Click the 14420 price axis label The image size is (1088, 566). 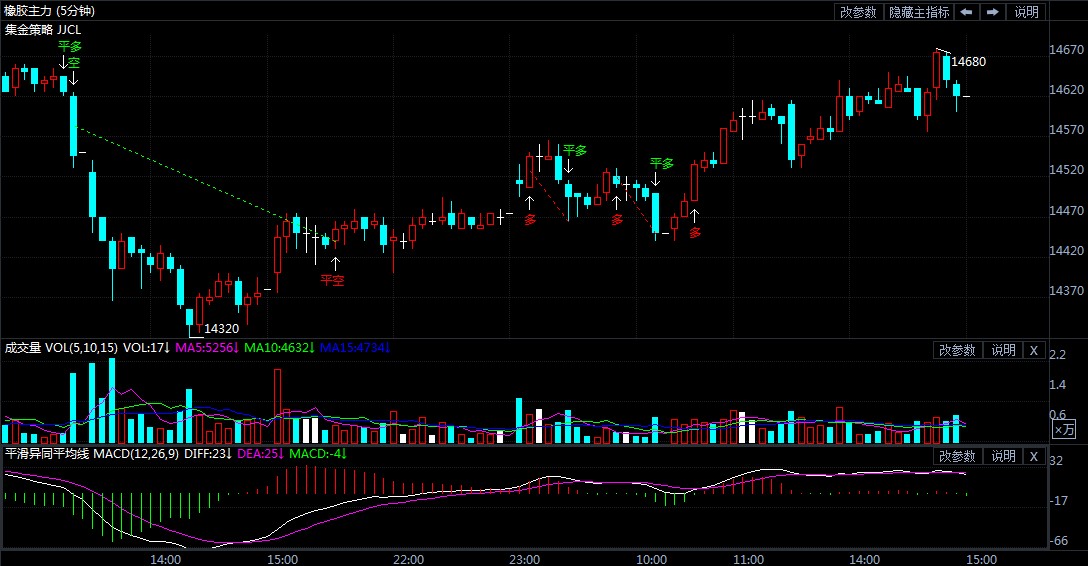pos(1066,250)
